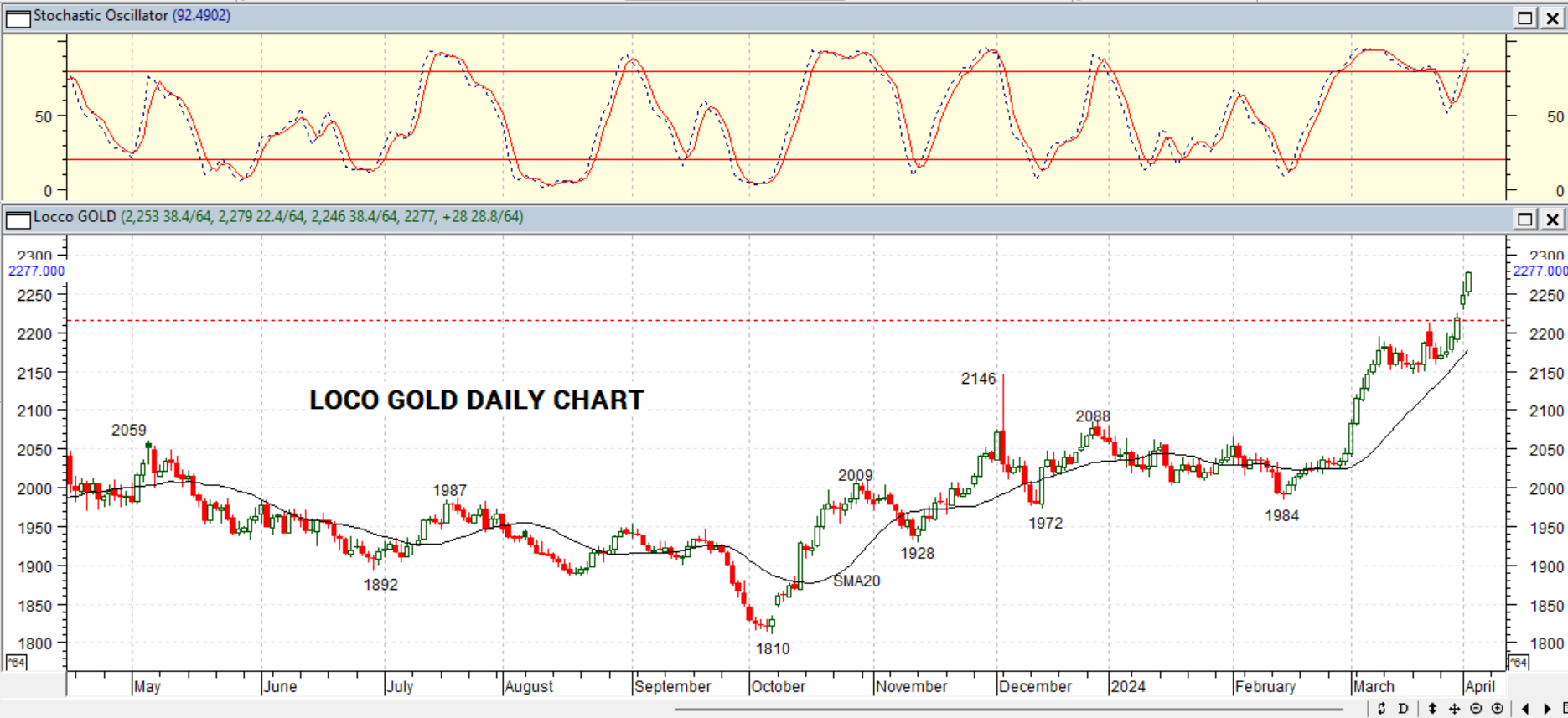Viewport: 1568px width, 718px height.
Task: Click the '1987' price label in July
Action: [x=450, y=491]
